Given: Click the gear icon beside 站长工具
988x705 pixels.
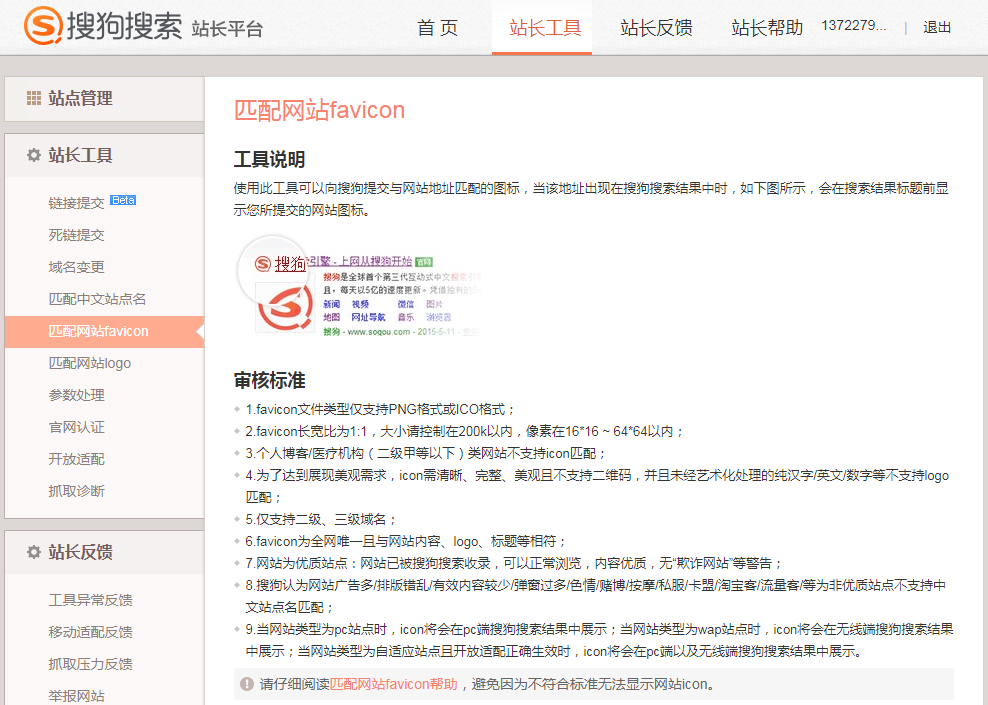Looking at the screenshot, I should pyautogui.click(x=34, y=155).
